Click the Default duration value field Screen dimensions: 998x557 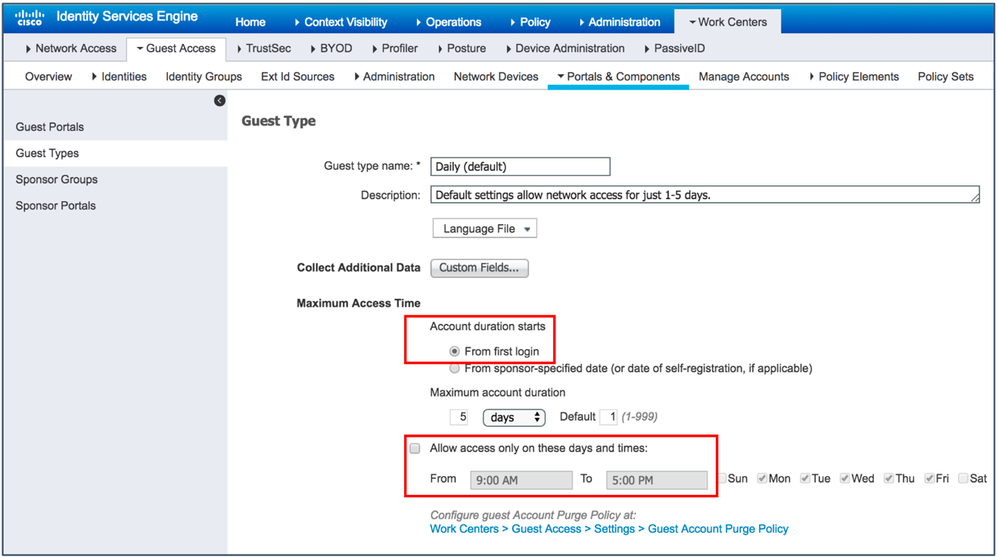click(x=608, y=417)
